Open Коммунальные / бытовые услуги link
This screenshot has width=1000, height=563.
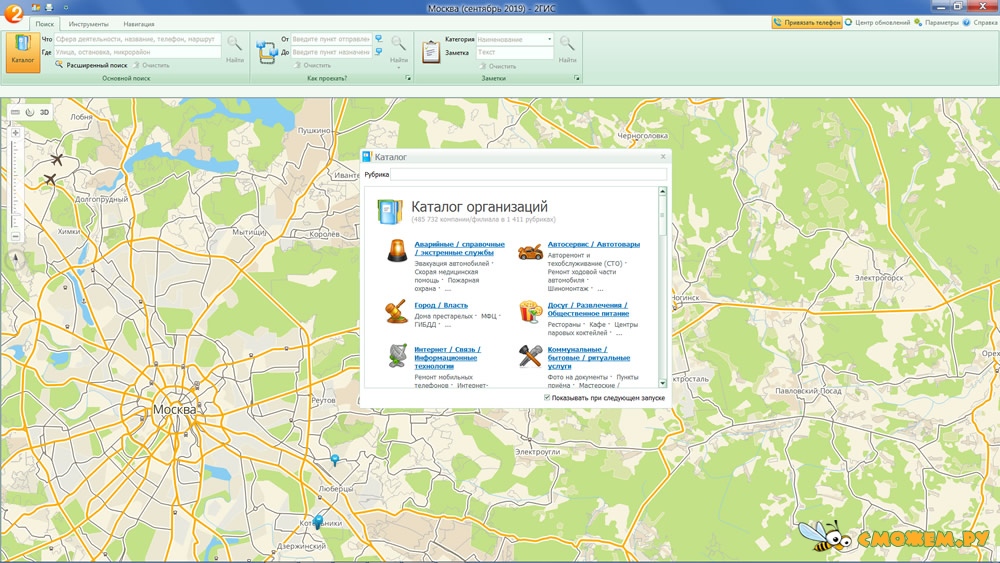click(x=589, y=358)
